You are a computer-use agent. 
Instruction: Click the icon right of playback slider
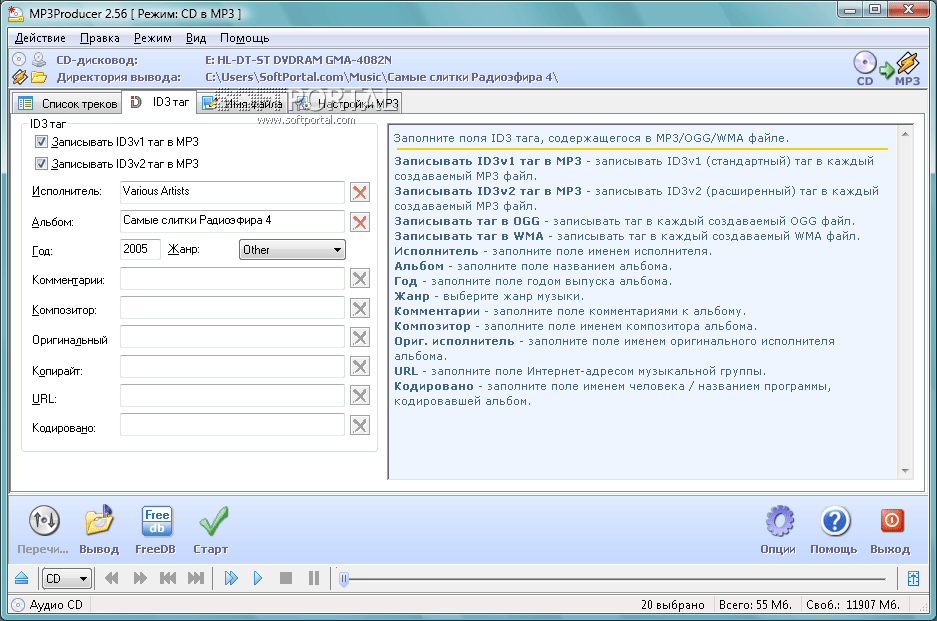pyautogui.click(x=913, y=578)
